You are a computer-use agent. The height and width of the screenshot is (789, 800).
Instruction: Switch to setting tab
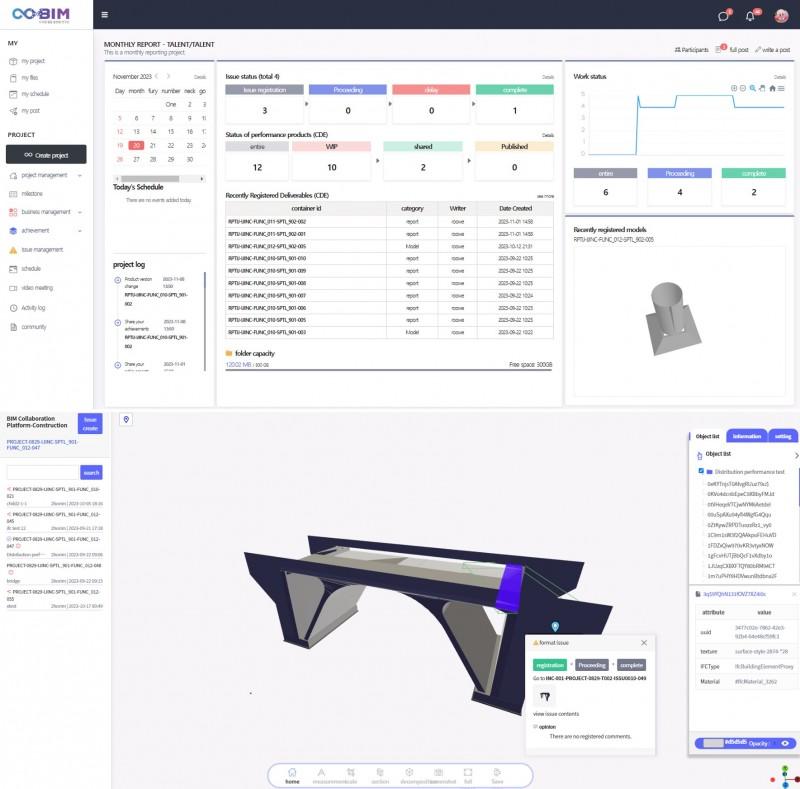coord(783,436)
